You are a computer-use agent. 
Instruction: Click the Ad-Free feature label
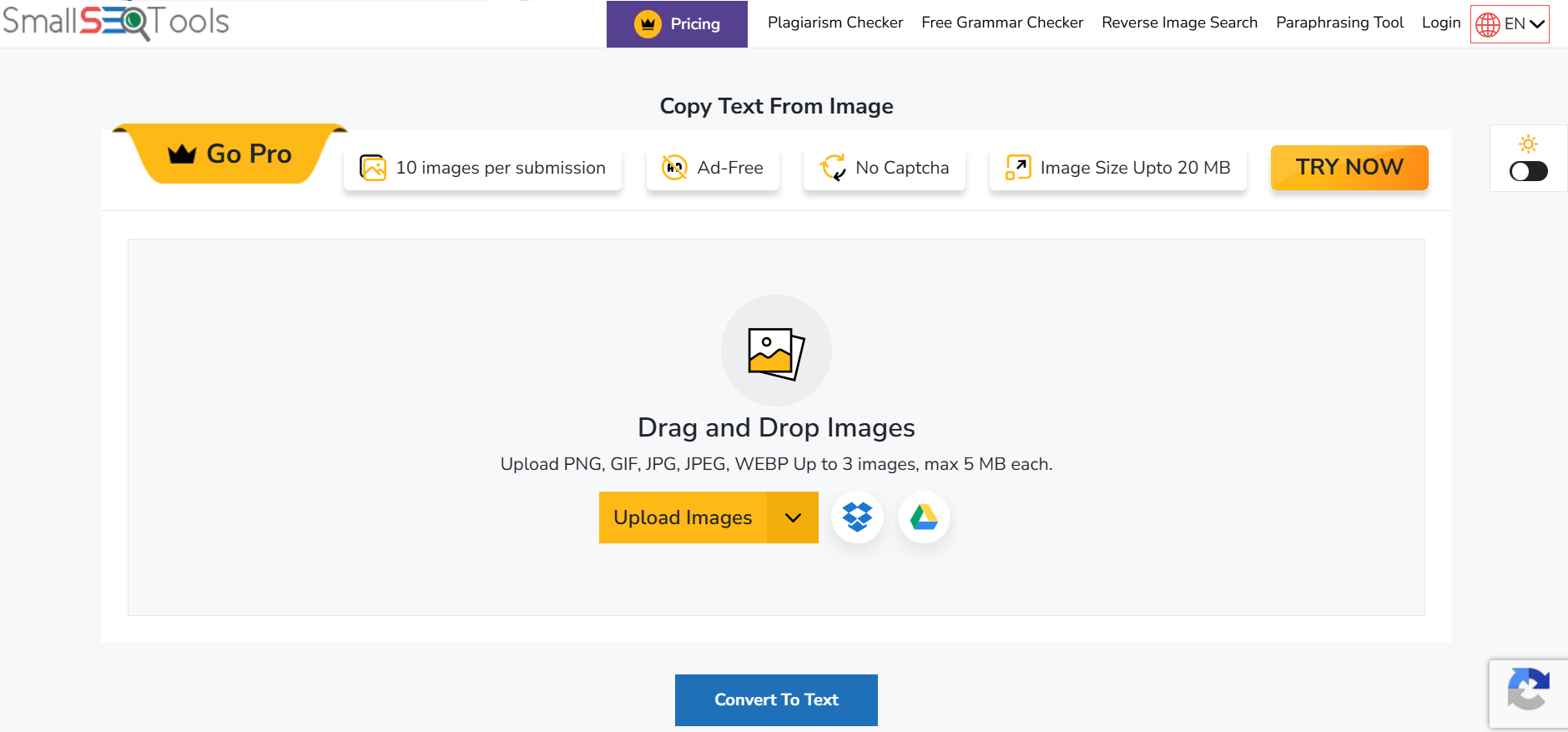click(730, 168)
